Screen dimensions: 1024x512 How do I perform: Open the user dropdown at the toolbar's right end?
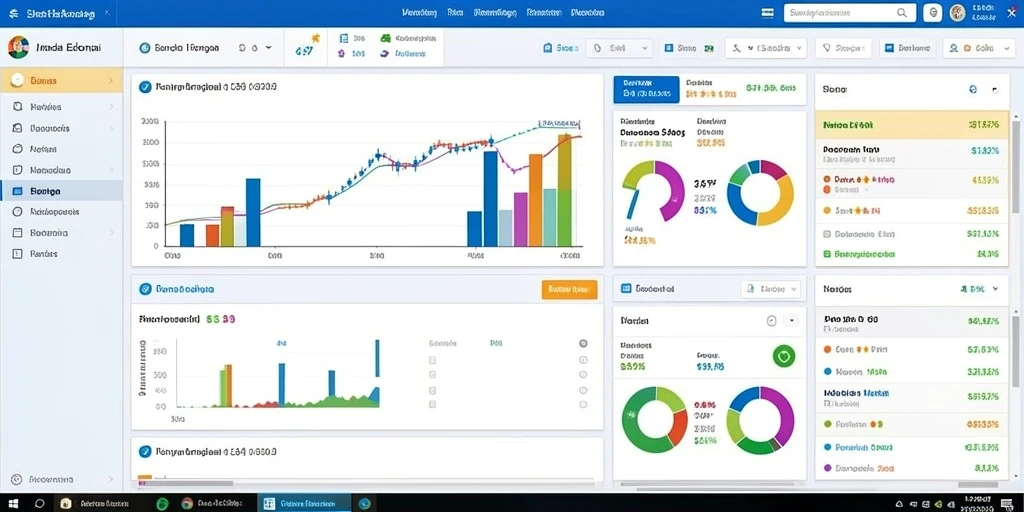click(x=978, y=48)
